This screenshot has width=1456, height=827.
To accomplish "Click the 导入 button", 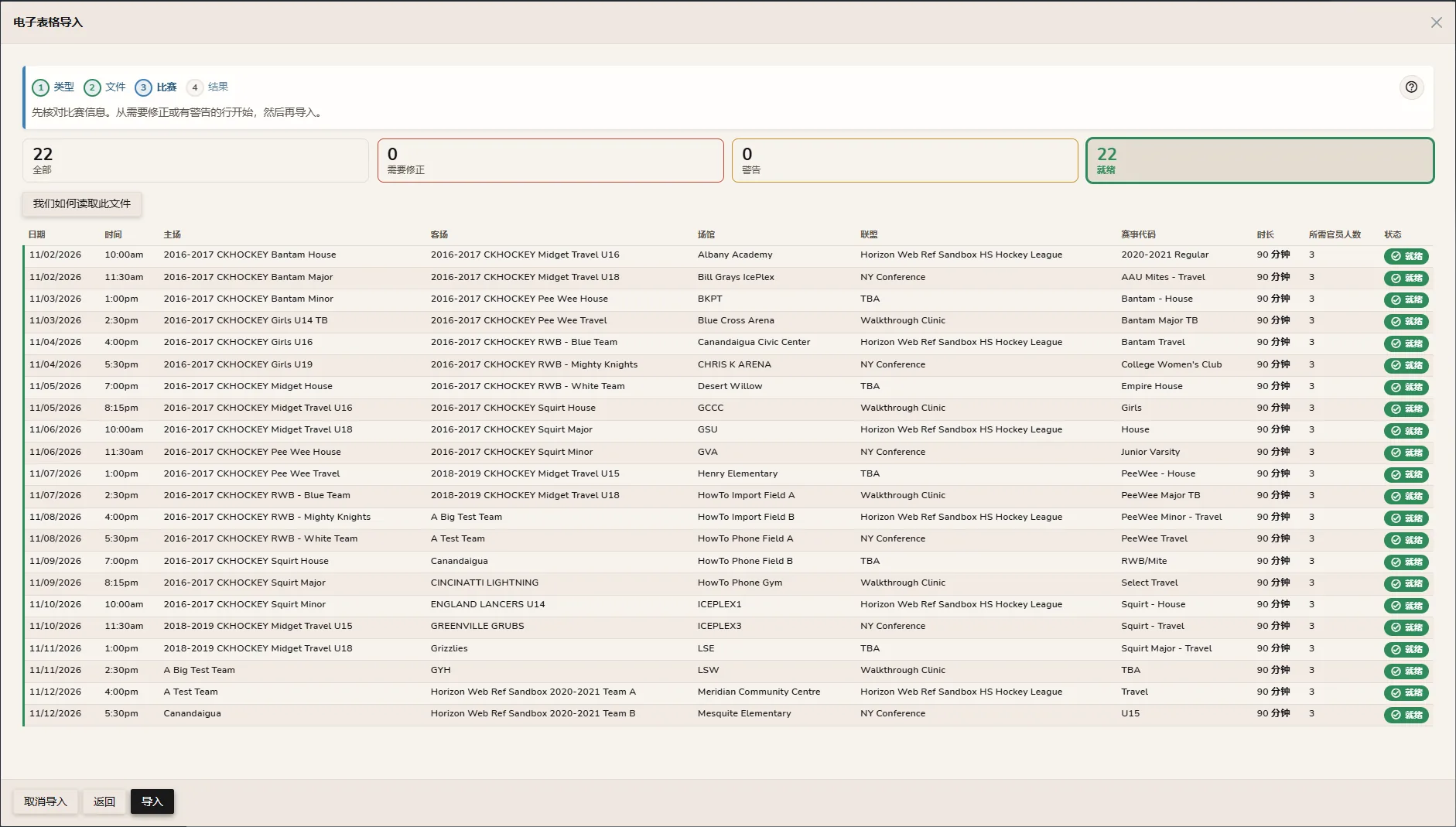I will pos(152,801).
